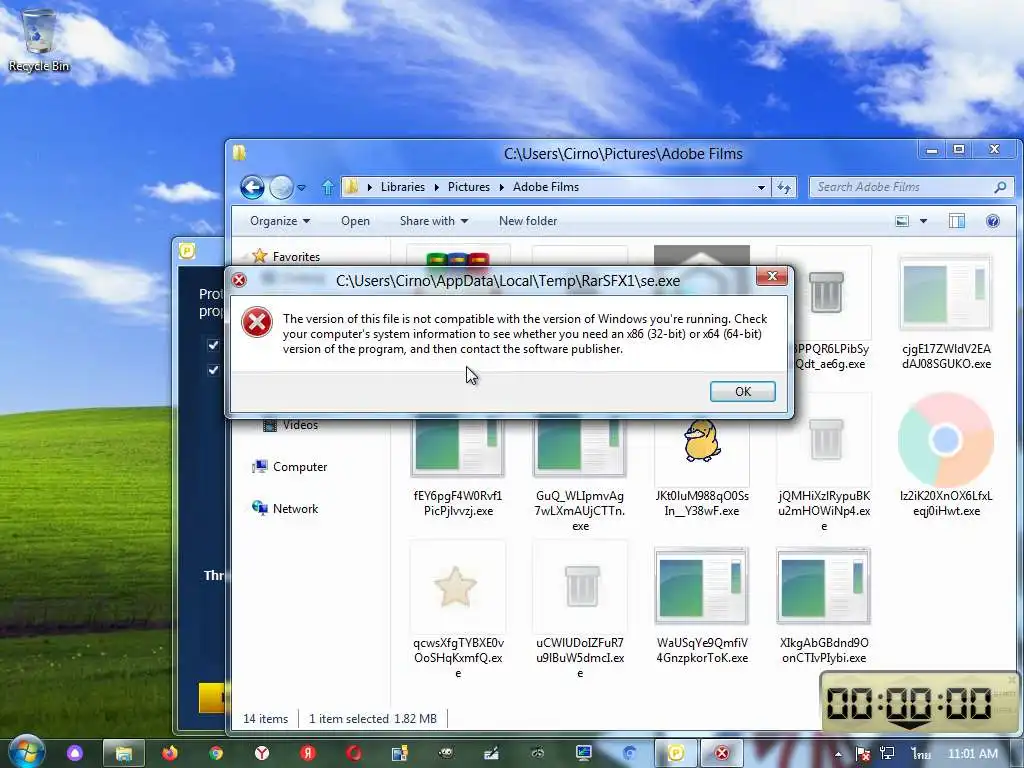Open Explorer help question mark icon
The height and width of the screenshot is (768, 1024).
[993, 221]
